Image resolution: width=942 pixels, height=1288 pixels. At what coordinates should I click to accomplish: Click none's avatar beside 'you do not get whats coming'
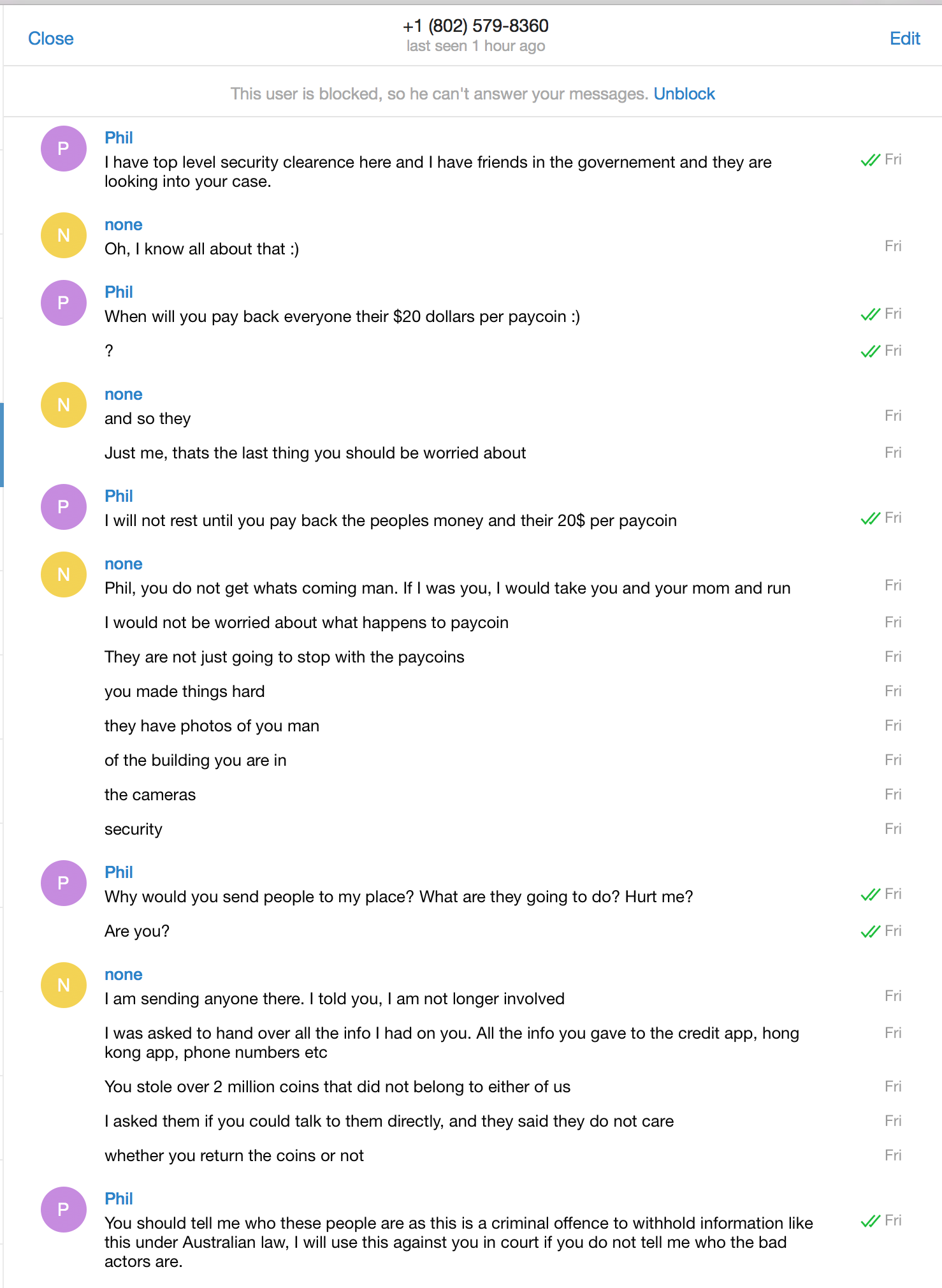[x=64, y=574]
